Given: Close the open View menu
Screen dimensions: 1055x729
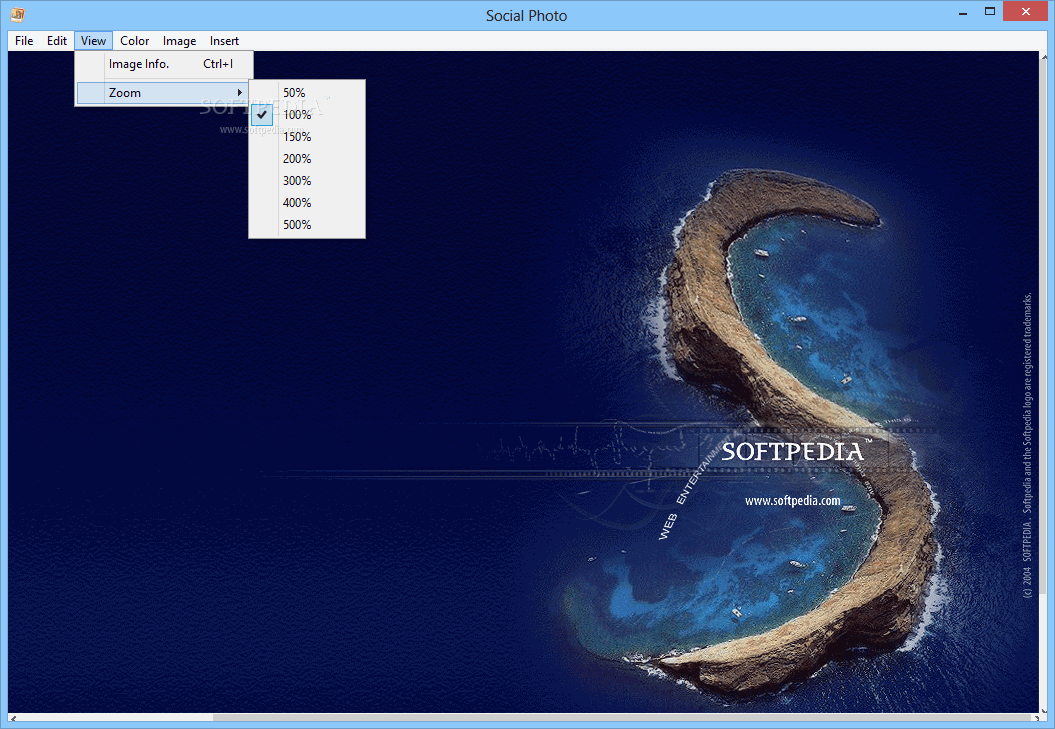Looking at the screenshot, I should click(x=94, y=41).
